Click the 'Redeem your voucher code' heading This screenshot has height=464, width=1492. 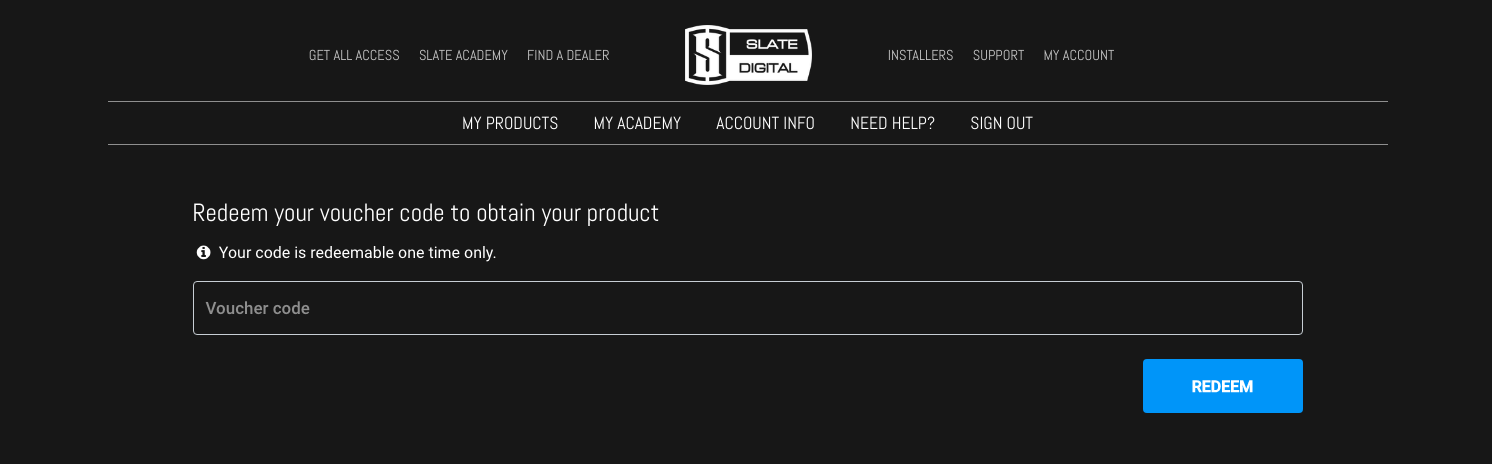(x=425, y=213)
